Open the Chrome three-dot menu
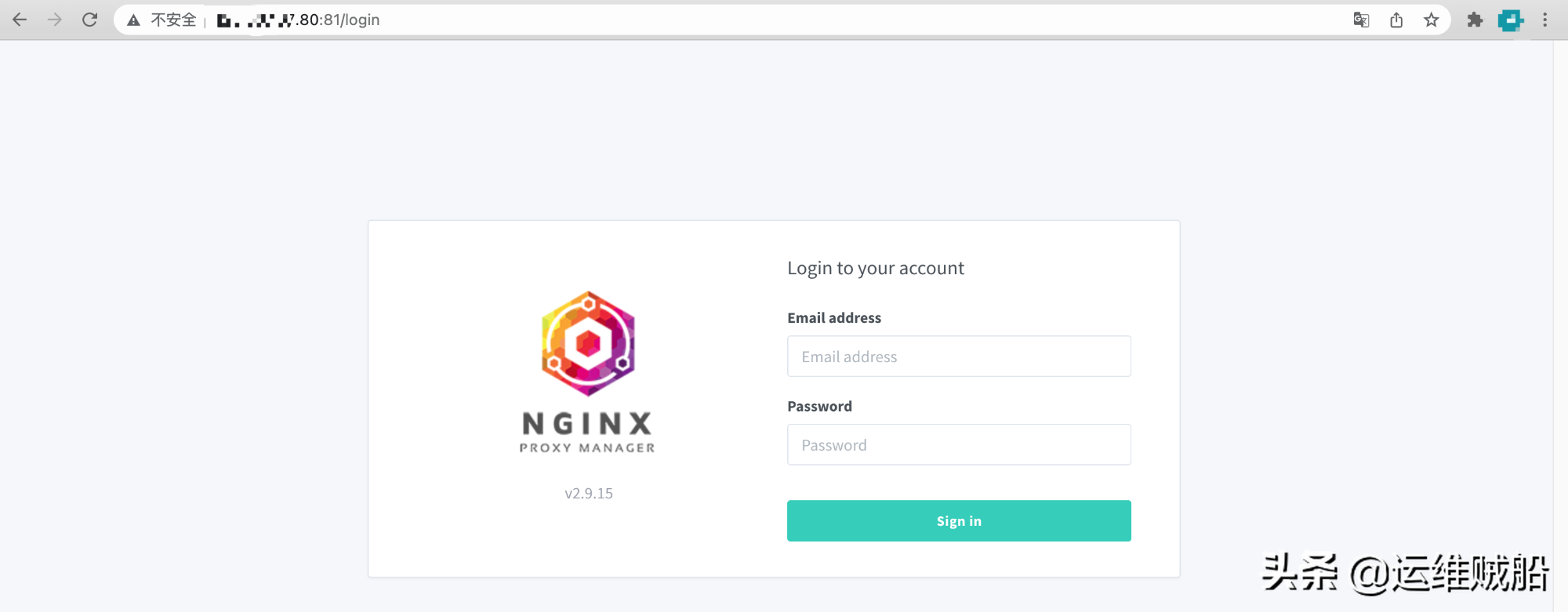1568x612 pixels. tap(1545, 20)
